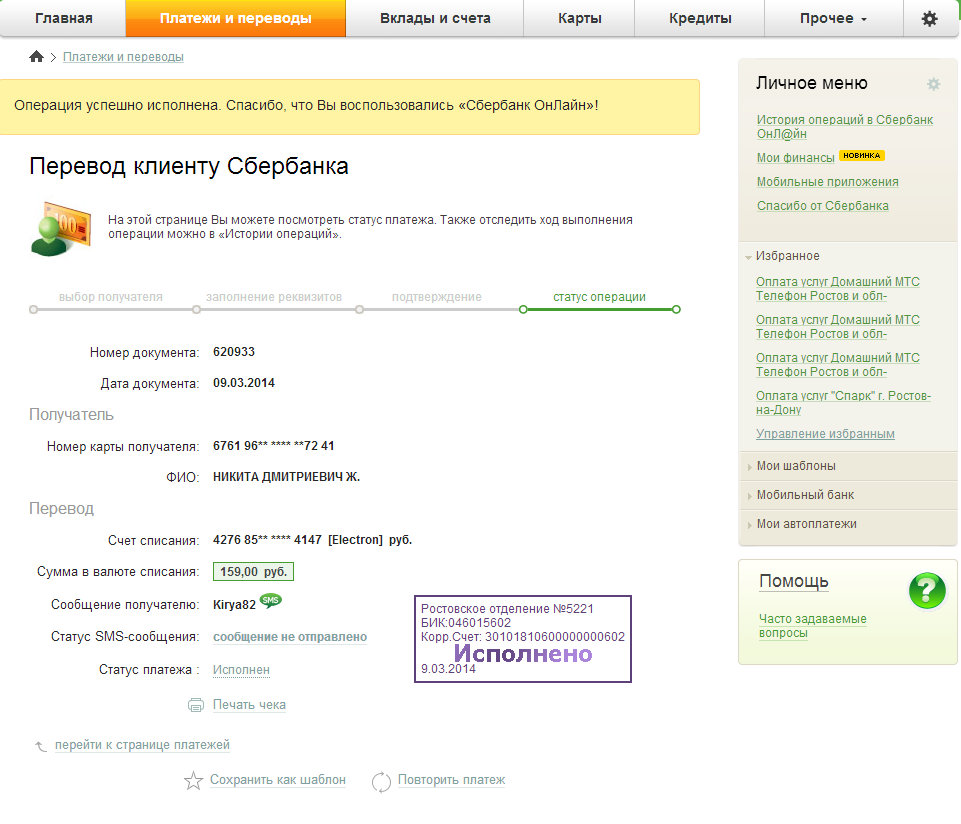The height and width of the screenshot is (824, 961).
Task: Click подтверждение step in progress bar
Action: coord(436,297)
